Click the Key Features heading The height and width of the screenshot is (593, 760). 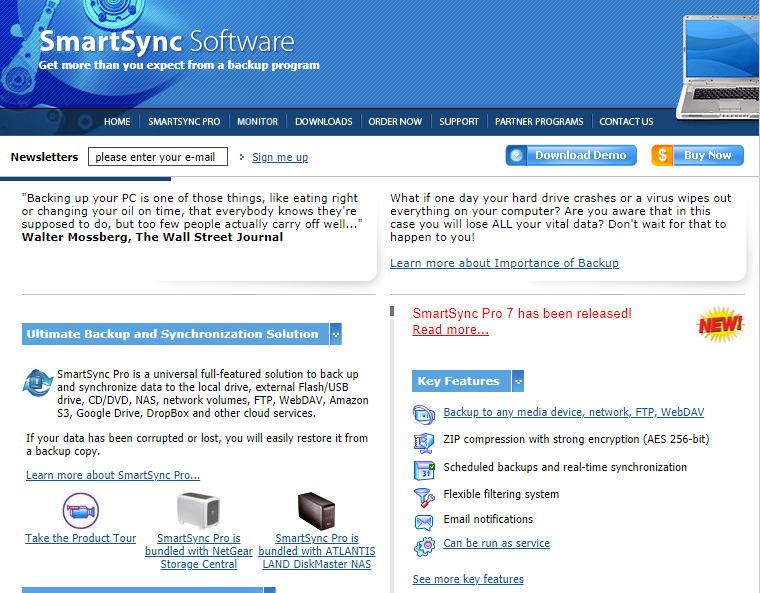click(461, 381)
